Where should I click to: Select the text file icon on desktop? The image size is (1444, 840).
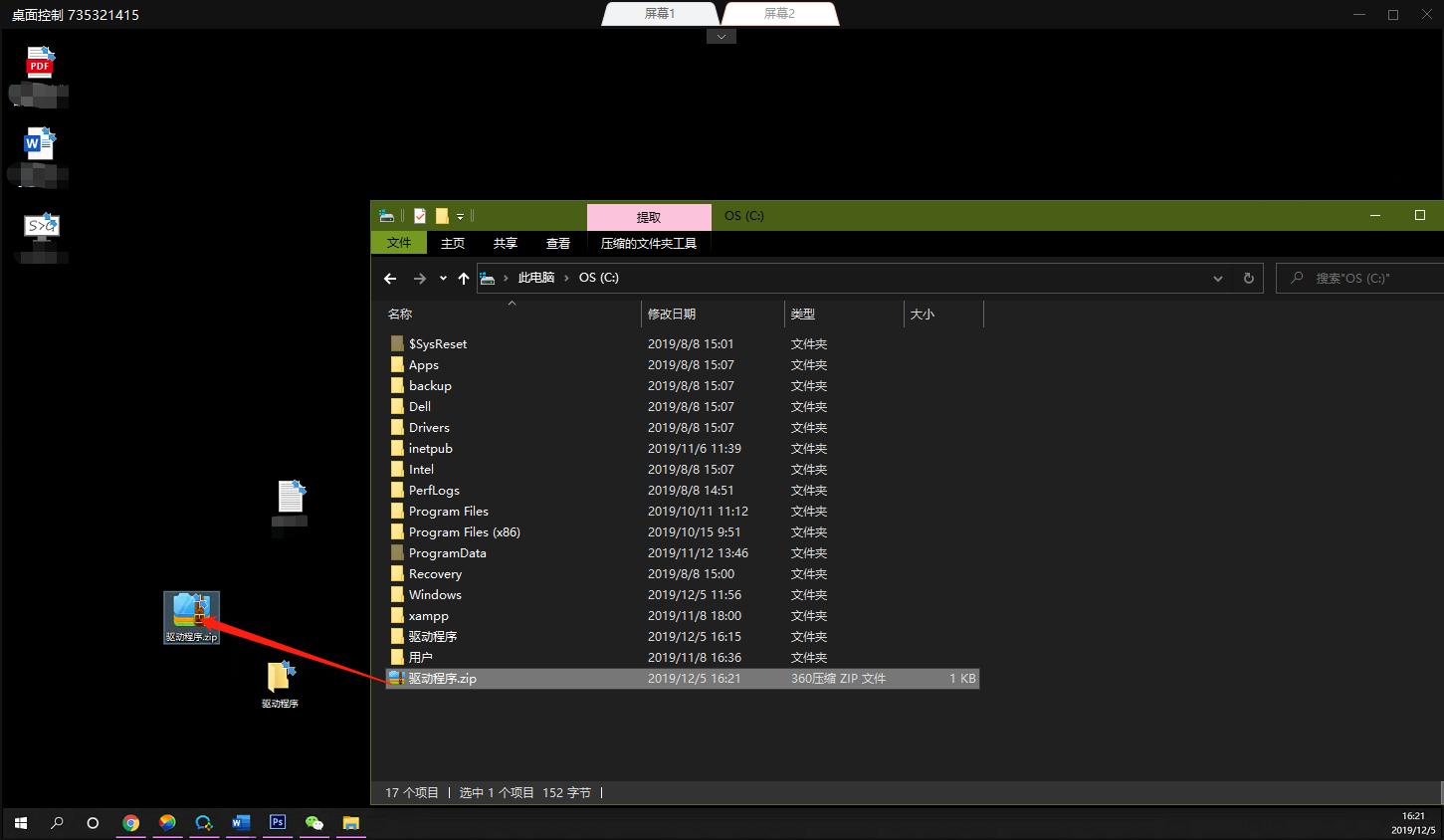coord(291,497)
